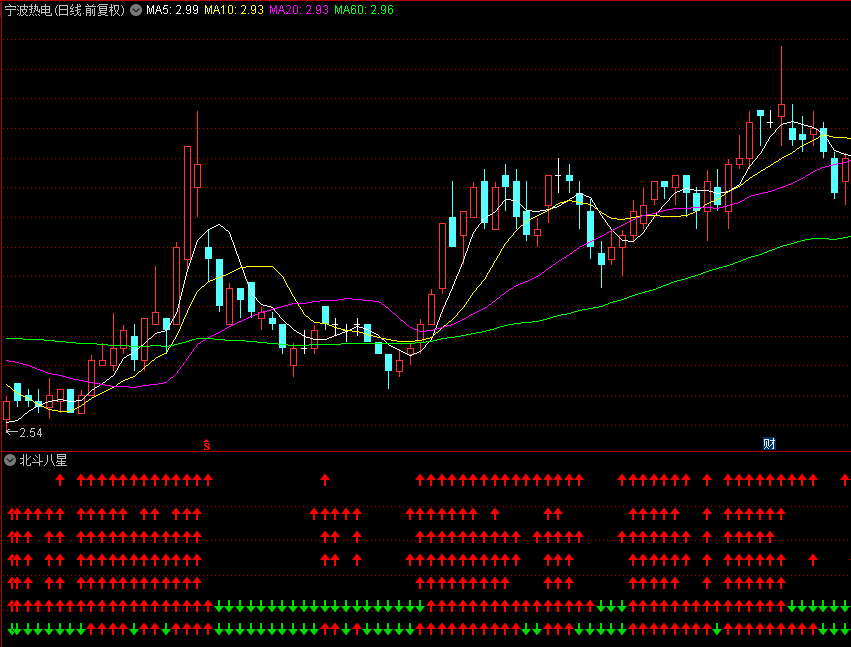Expand the chart settings dropdown beside 前复权

(x=136, y=10)
